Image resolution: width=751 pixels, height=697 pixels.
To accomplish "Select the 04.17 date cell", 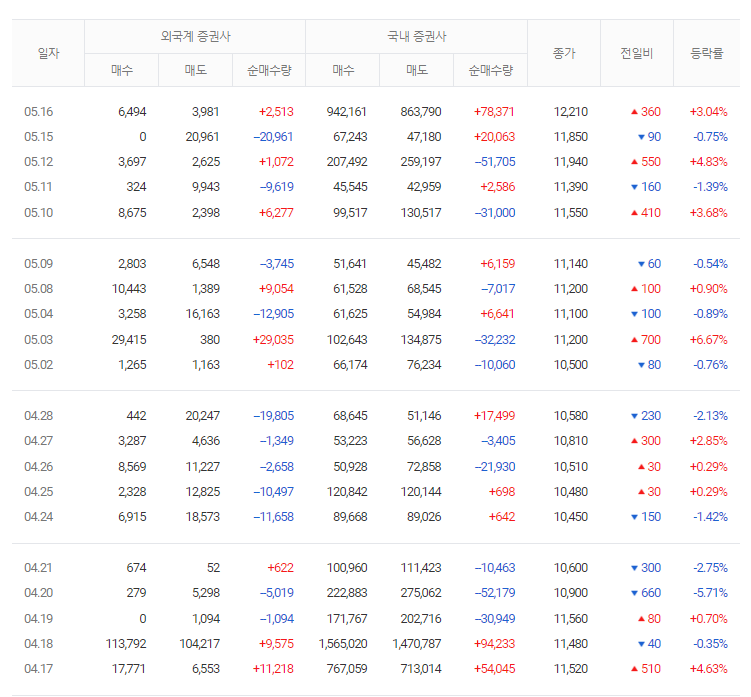I will coord(39,668).
